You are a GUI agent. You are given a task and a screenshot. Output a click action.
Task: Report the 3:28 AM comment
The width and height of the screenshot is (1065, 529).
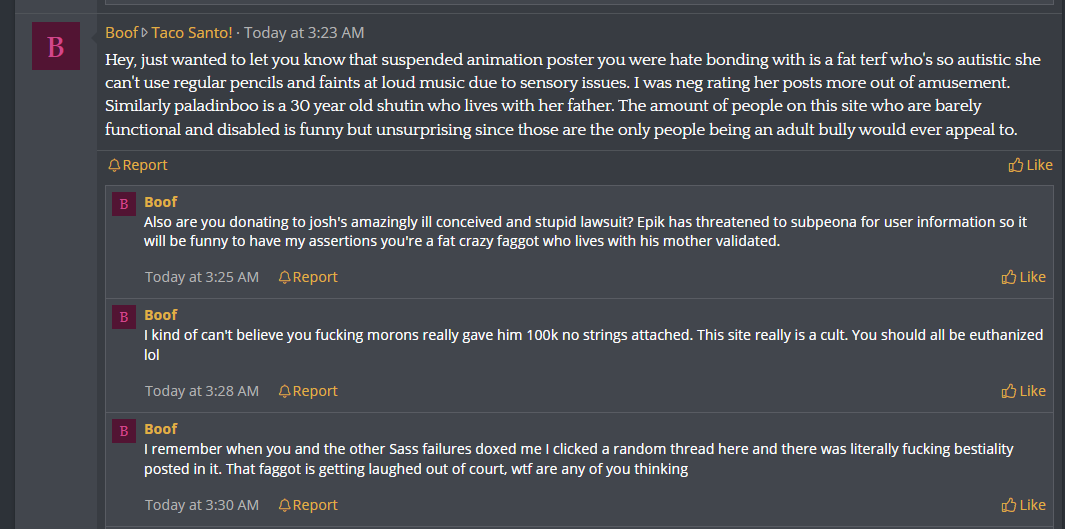coord(308,391)
